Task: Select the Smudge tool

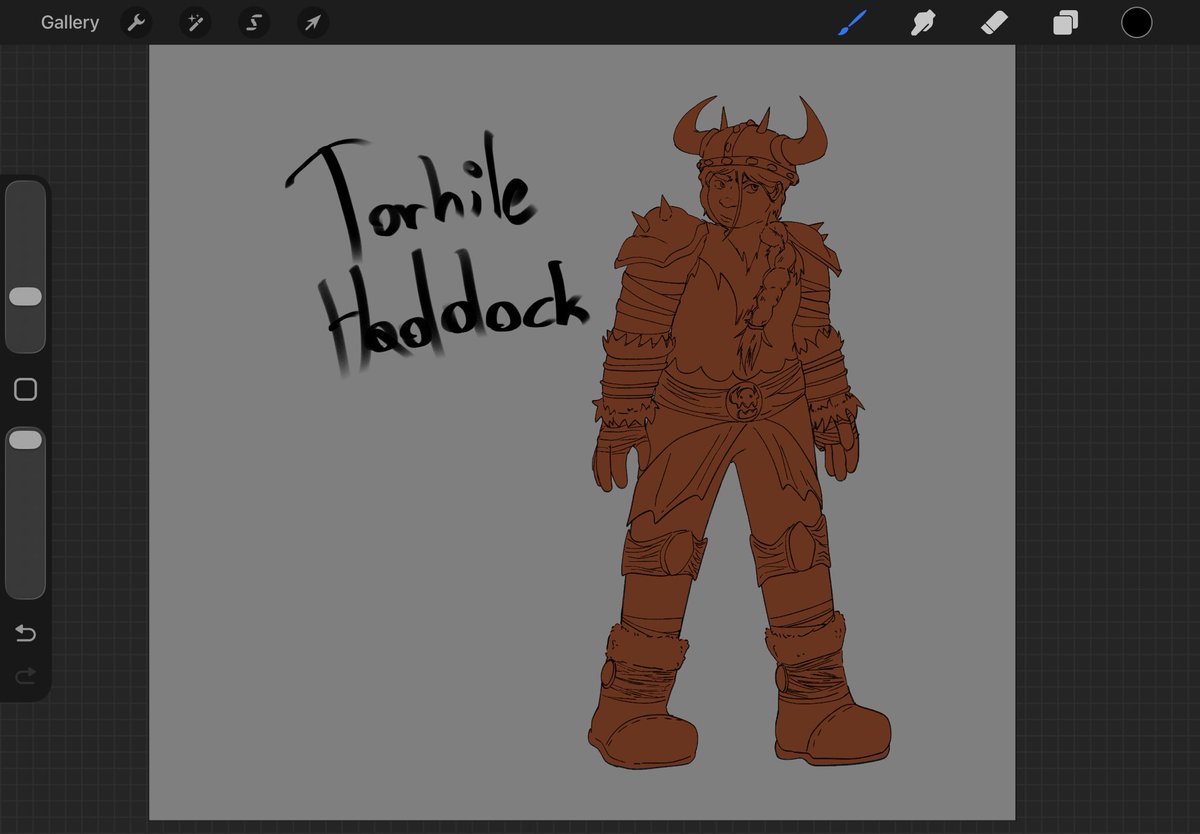Action: click(923, 22)
